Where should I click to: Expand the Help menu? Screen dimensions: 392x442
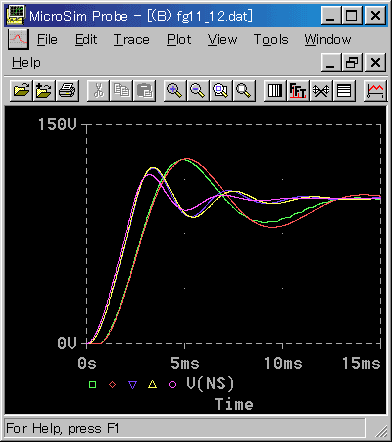[26, 63]
